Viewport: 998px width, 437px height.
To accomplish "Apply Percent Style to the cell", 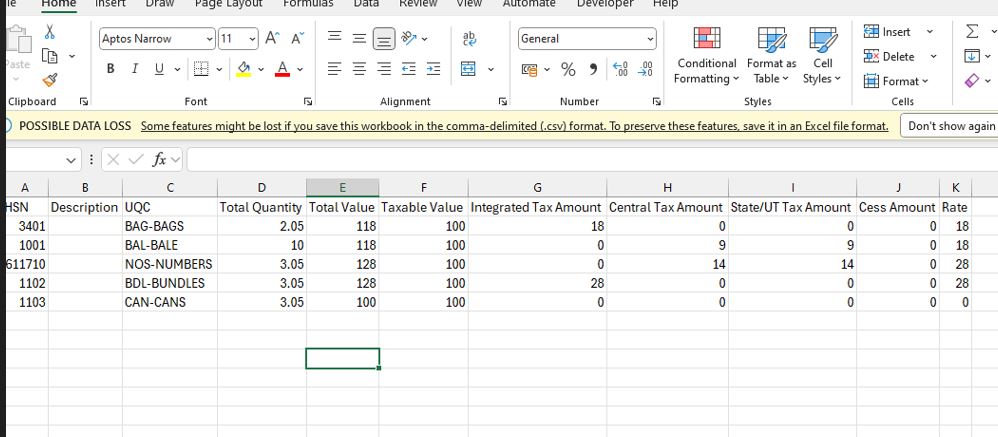I will 567,69.
